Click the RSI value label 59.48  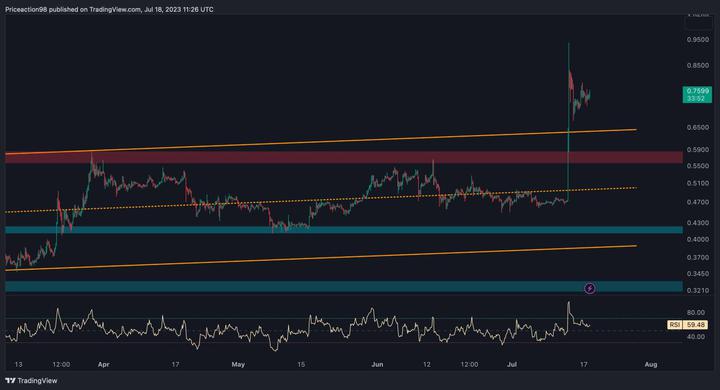[695, 325]
